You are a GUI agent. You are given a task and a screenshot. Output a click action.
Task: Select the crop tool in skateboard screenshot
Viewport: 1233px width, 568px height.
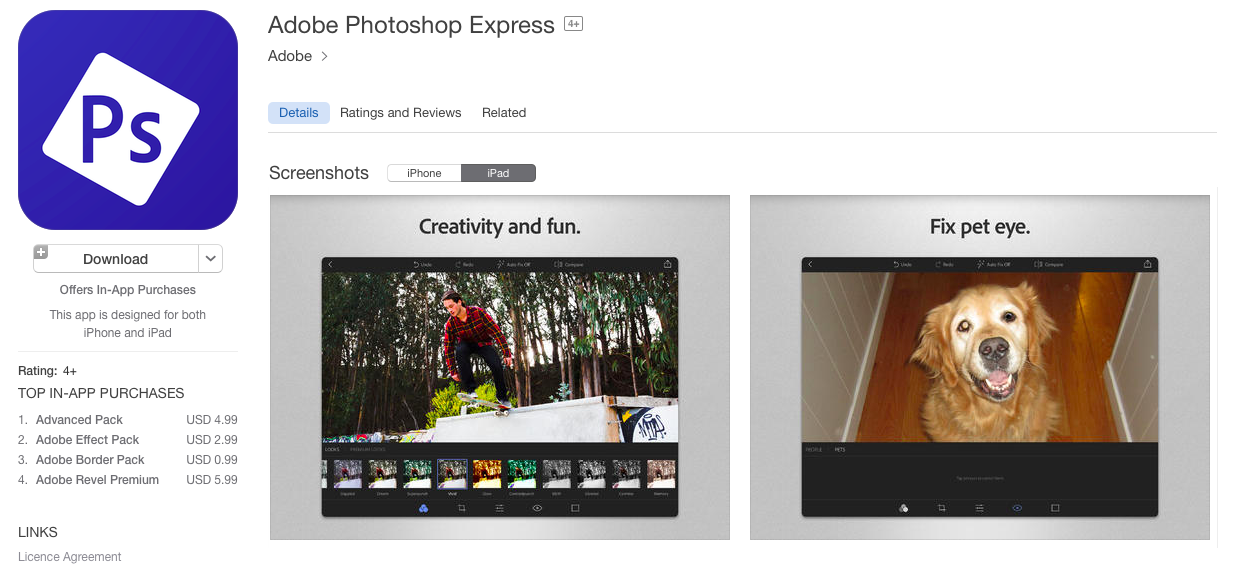pos(462,508)
